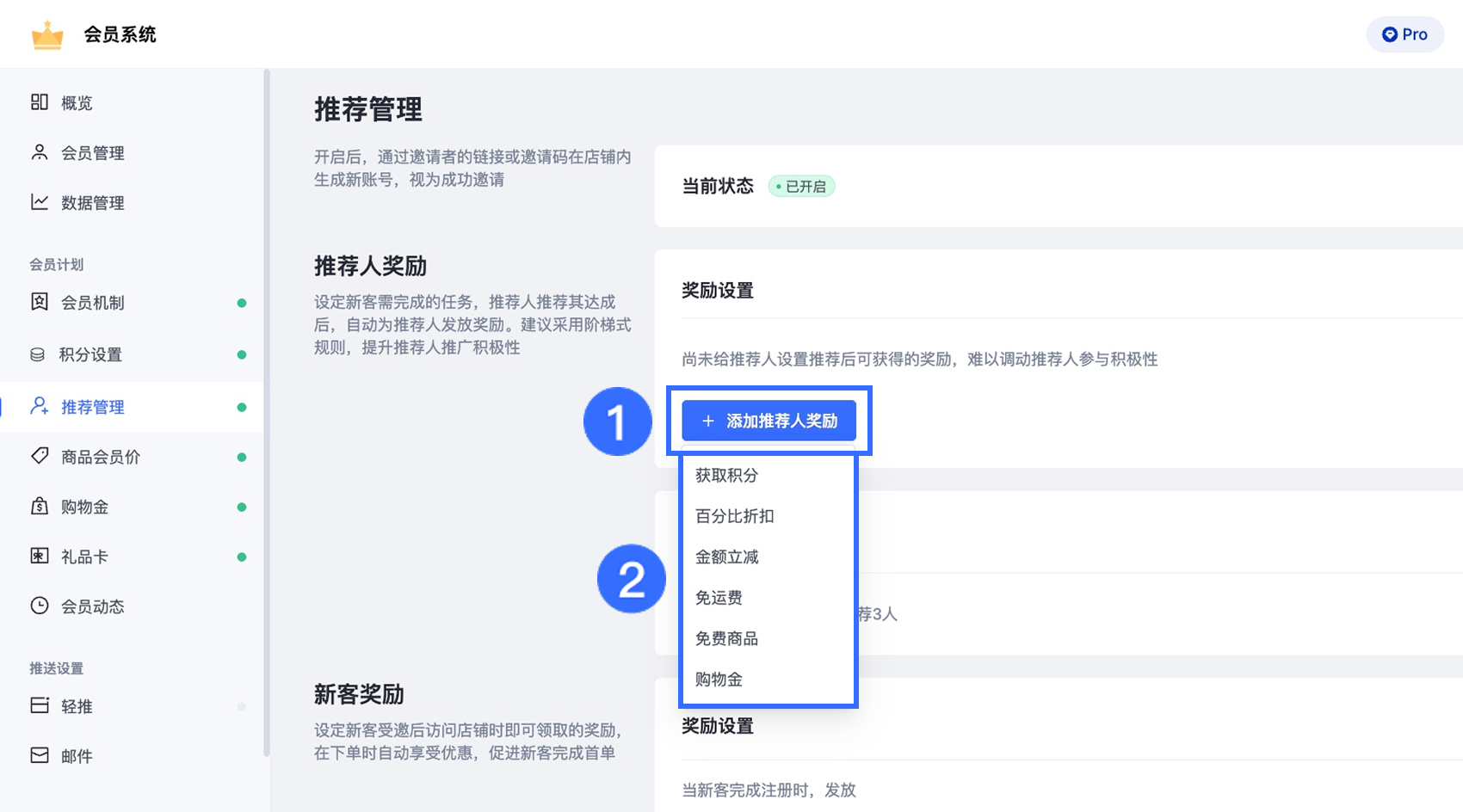
Task: Select the 会员动态 clock icon
Action: pos(40,606)
